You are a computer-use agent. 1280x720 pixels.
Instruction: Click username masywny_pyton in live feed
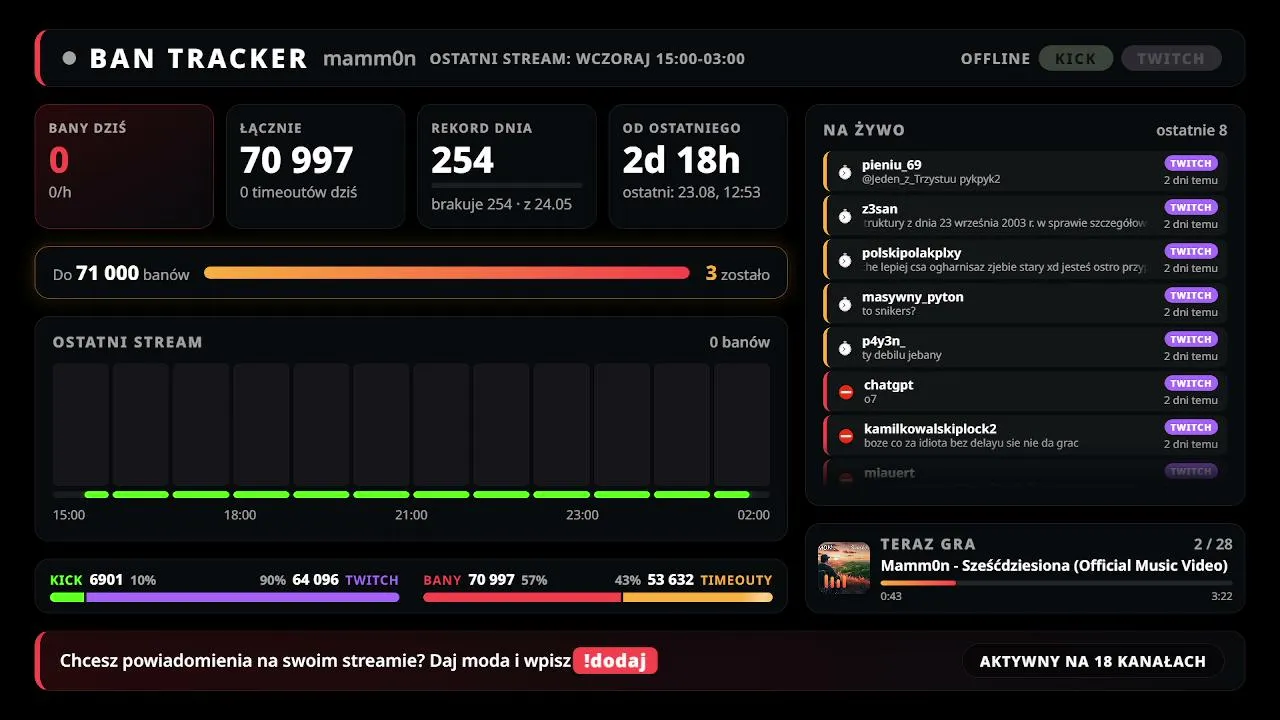(x=913, y=296)
